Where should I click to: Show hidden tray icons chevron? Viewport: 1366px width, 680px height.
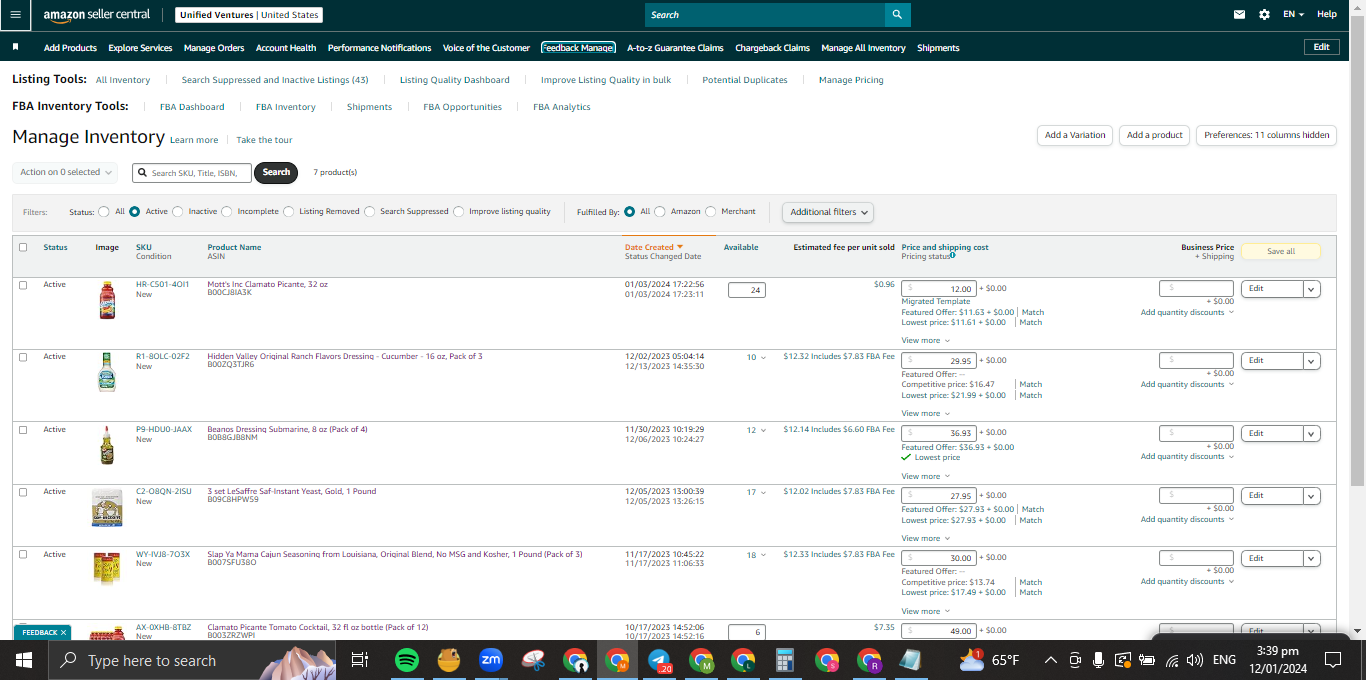[x=1051, y=660]
